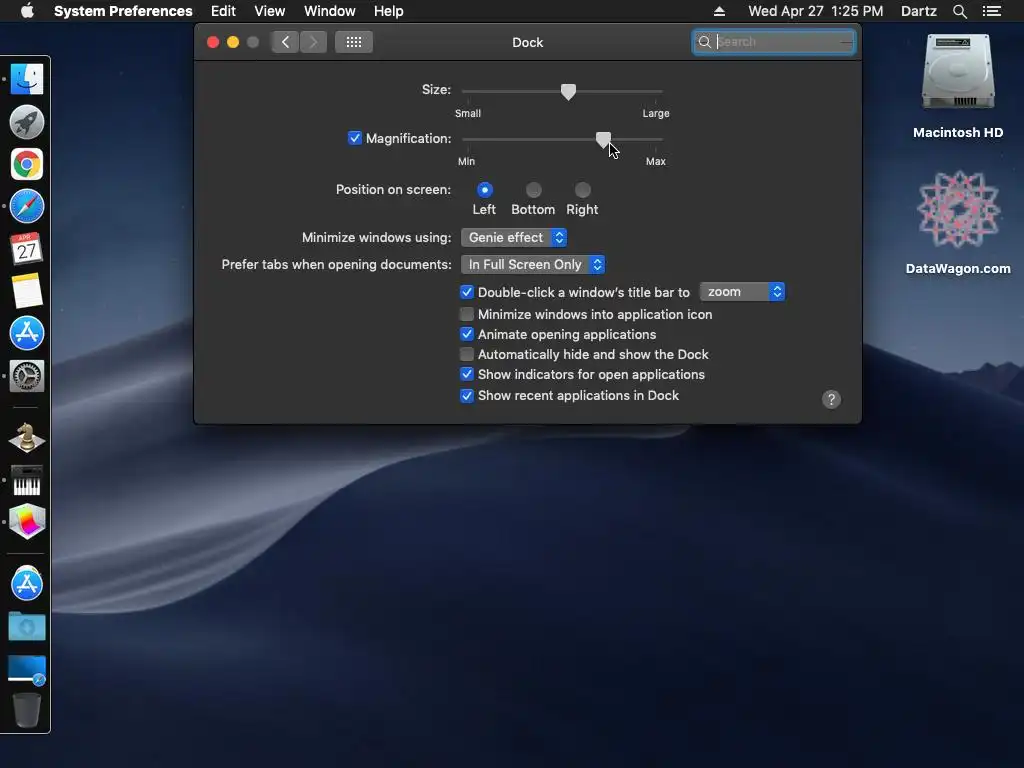Open Dartz user menu in menu bar
Viewport: 1024px width, 768px height.
tap(918, 11)
